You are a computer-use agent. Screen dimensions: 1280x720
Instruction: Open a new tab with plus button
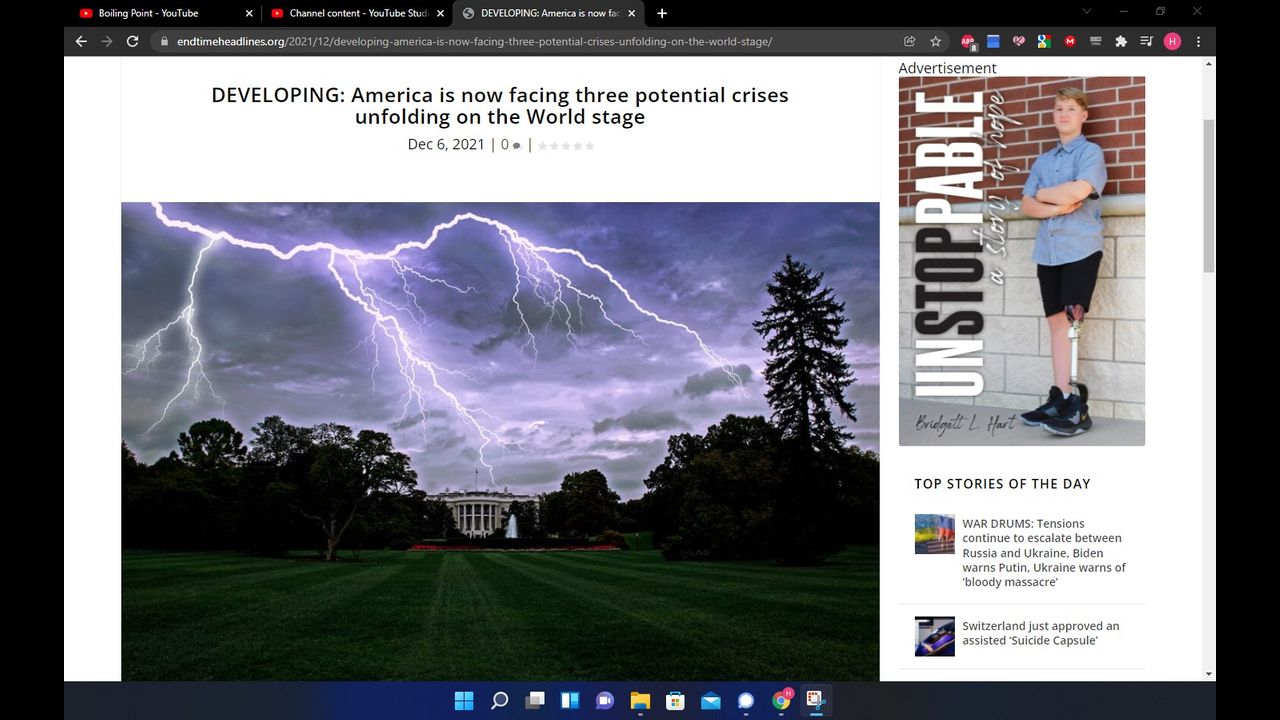(x=662, y=13)
